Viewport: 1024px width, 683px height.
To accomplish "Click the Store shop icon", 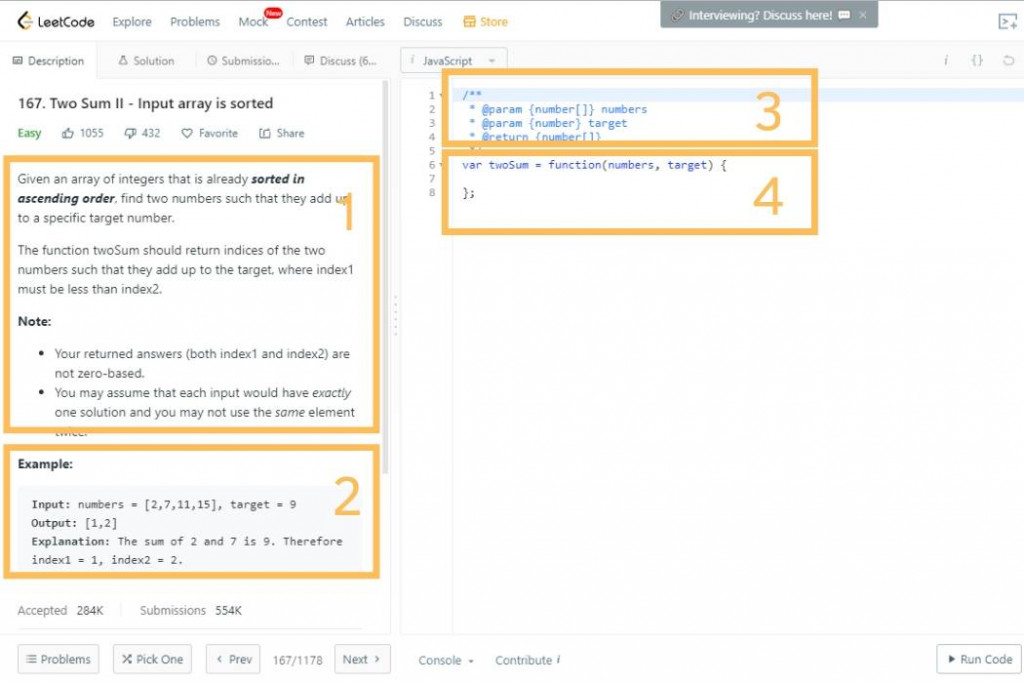I will [470, 22].
